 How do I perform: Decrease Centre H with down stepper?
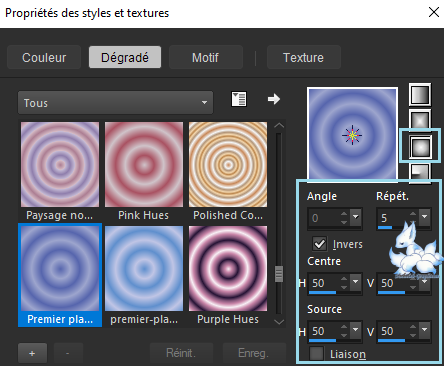coord(344,288)
